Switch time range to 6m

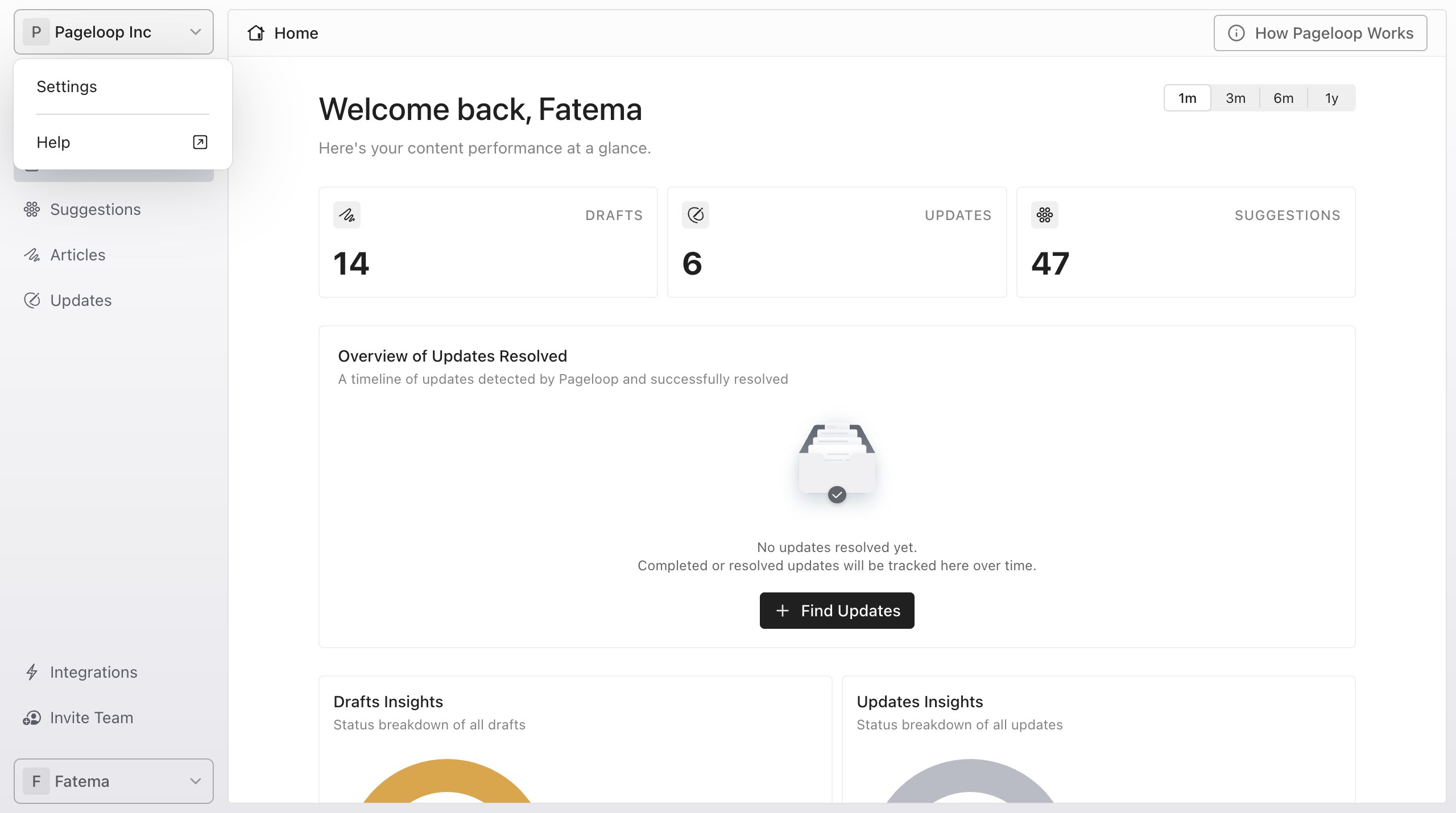click(1283, 98)
